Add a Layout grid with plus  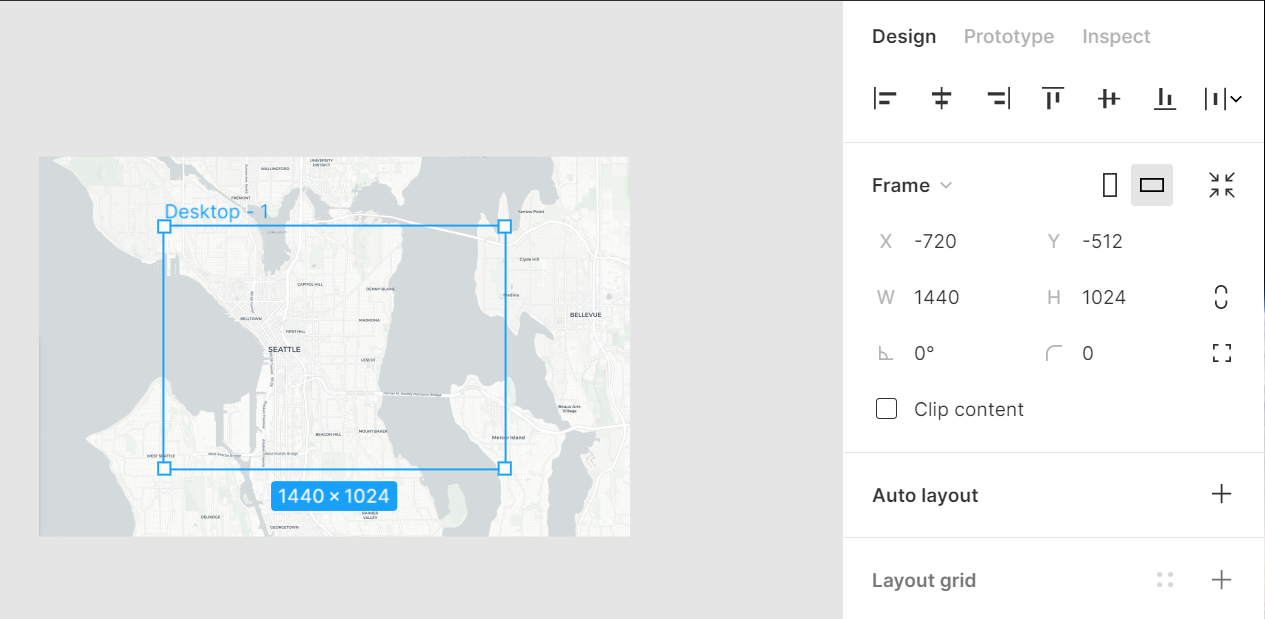(x=1221, y=580)
